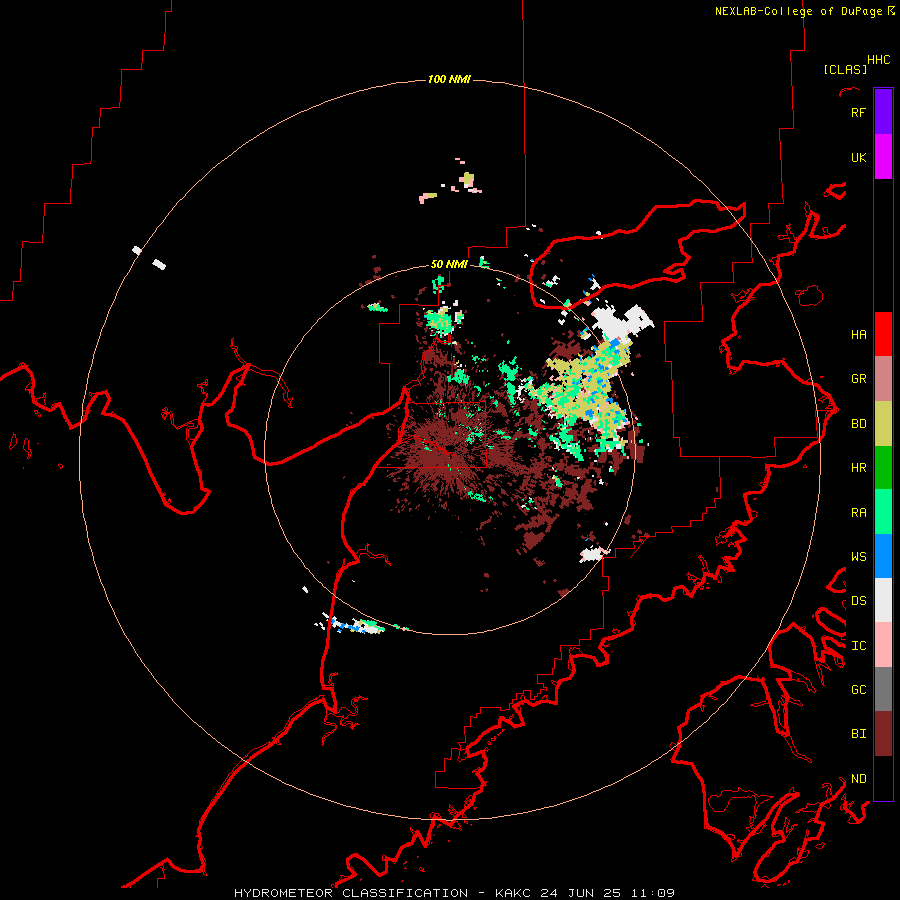This screenshot has width=900, height=900.
Task: Click the 'HA' legend label
Action: (858, 335)
